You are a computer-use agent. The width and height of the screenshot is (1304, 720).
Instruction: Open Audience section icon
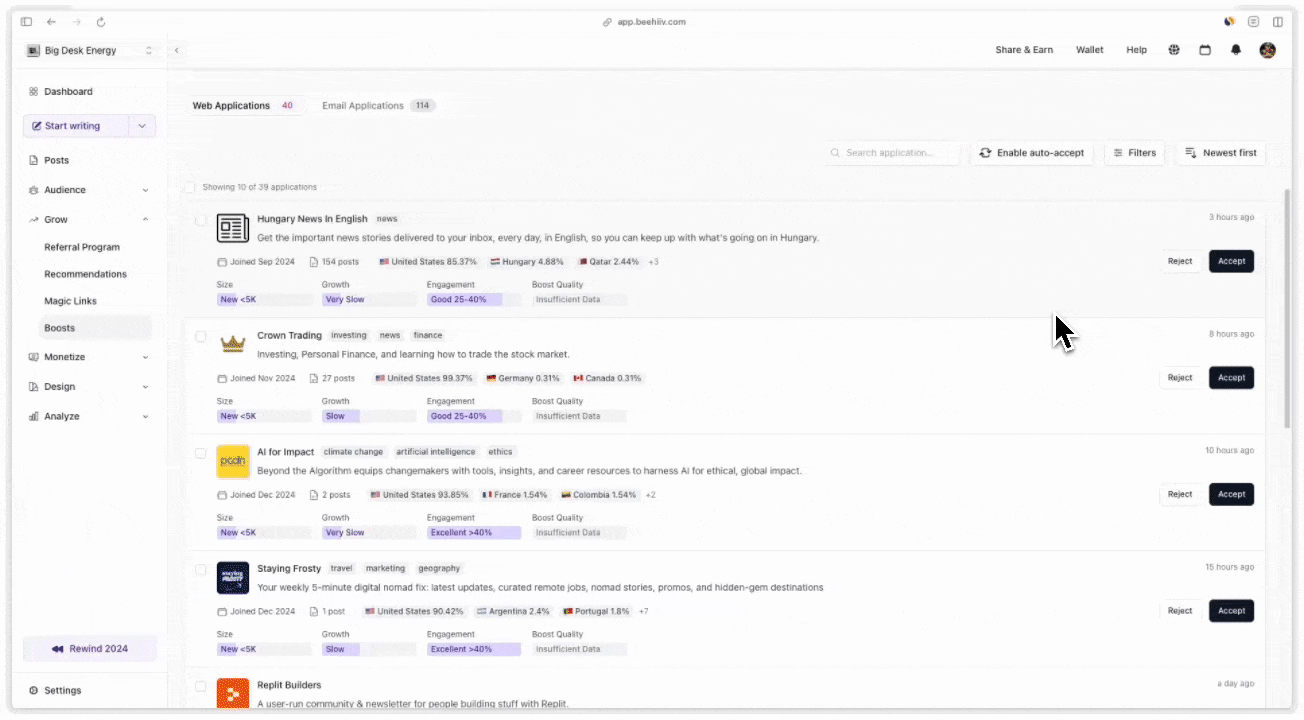pos(33,190)
